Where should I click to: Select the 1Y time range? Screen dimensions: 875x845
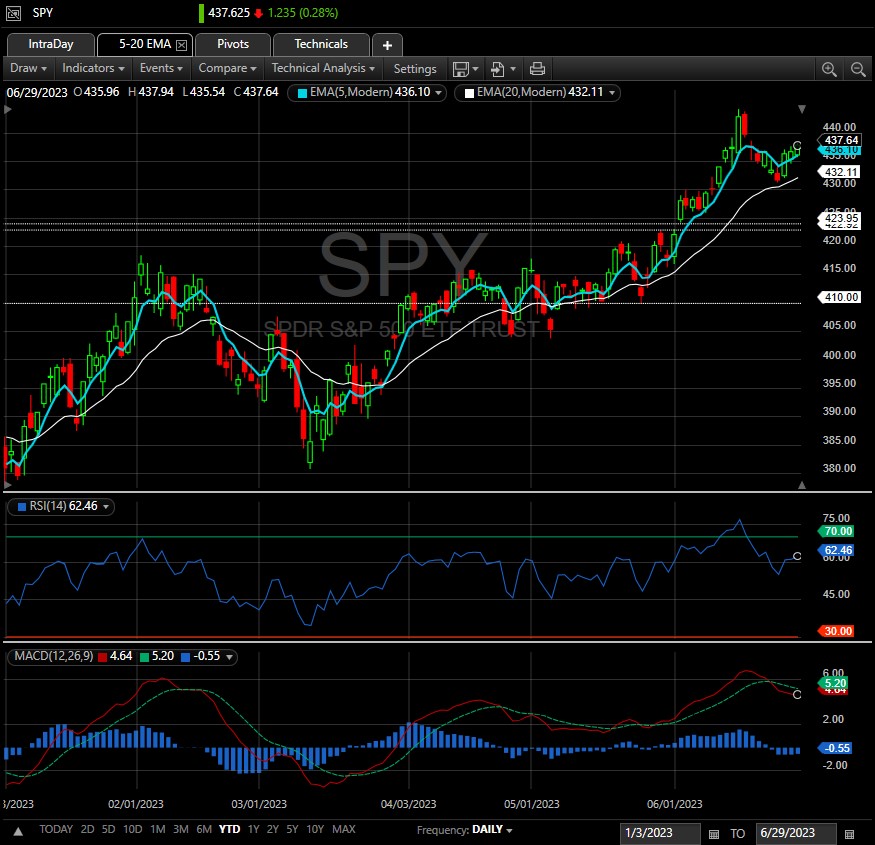[x=253, y=829]
